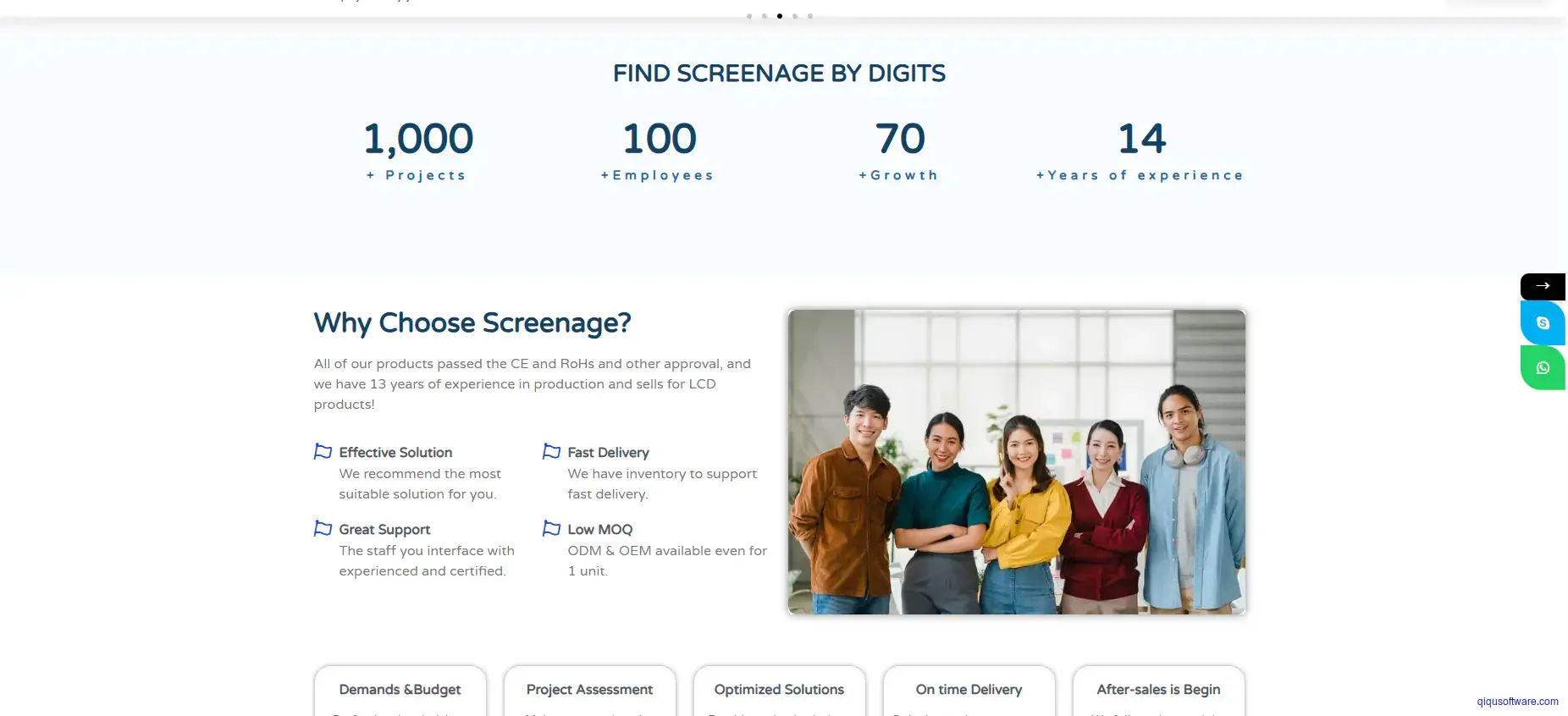The width and height of the screenshot is (1568, 716).
Task: Click the text about CE and RoHs approval
Action: pos(533,384)
